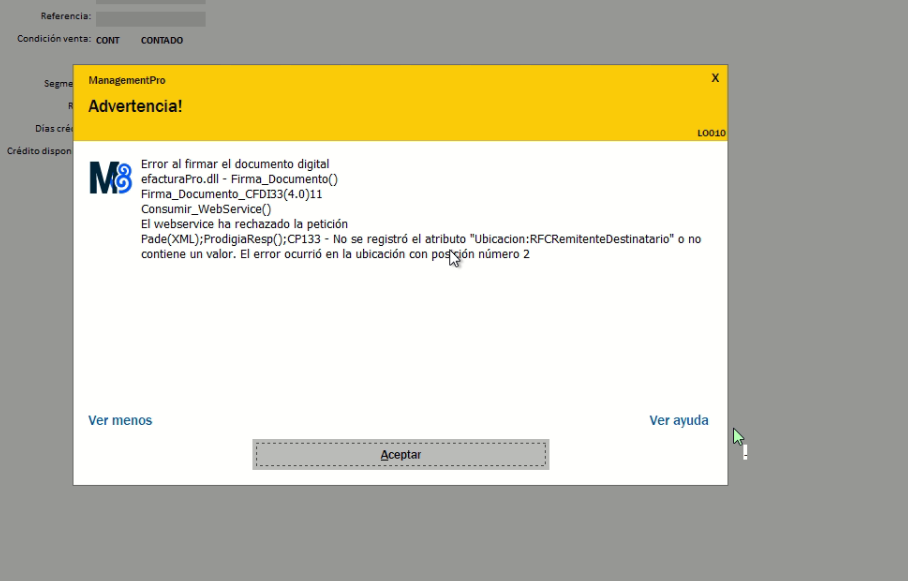Click the Consumir_WebService() line
908x581 pixels.
[206, 209]
